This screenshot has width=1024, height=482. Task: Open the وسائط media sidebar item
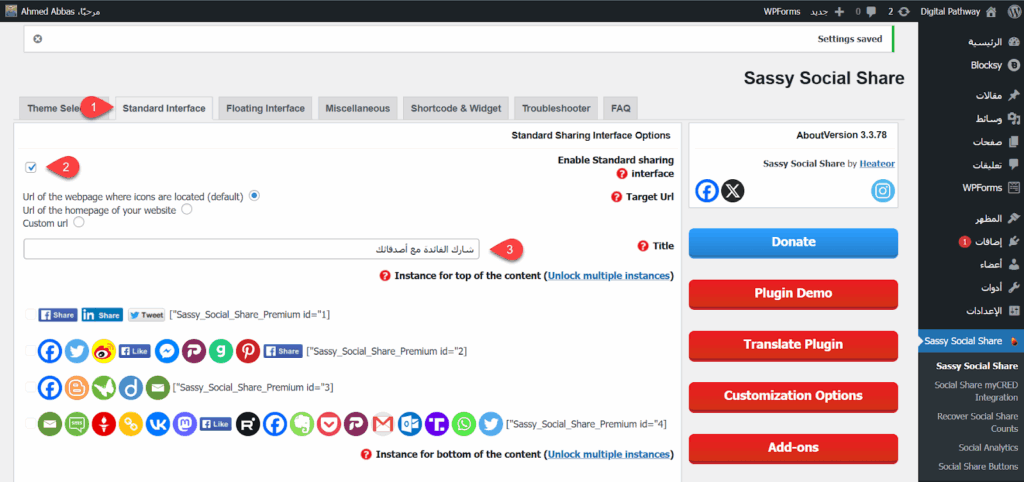[x=998, y=119]
